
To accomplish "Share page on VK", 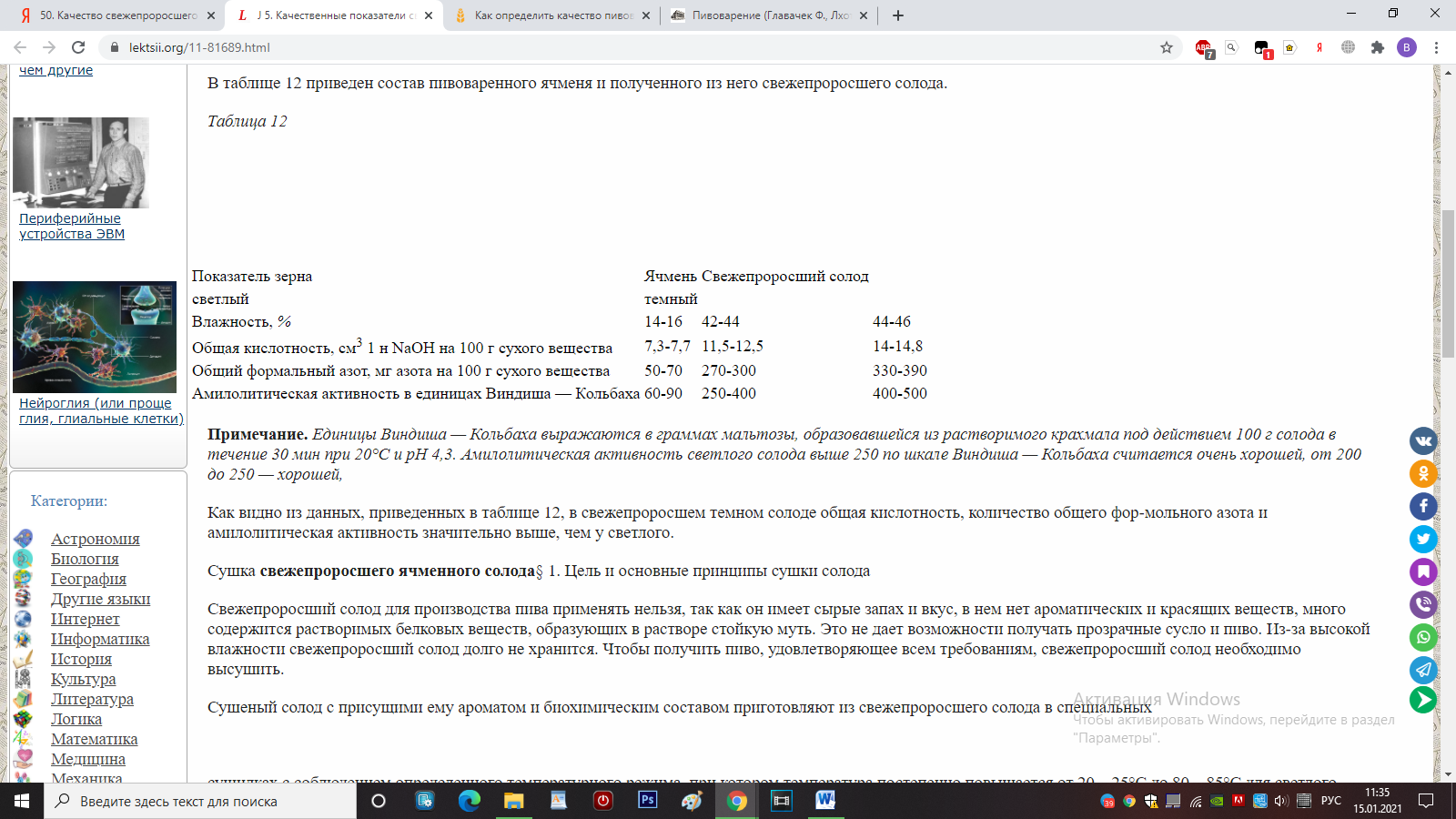I will [1423, 441].
